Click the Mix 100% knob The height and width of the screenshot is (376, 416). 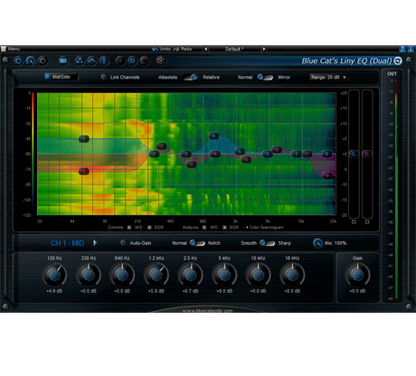tap(318, 243)
